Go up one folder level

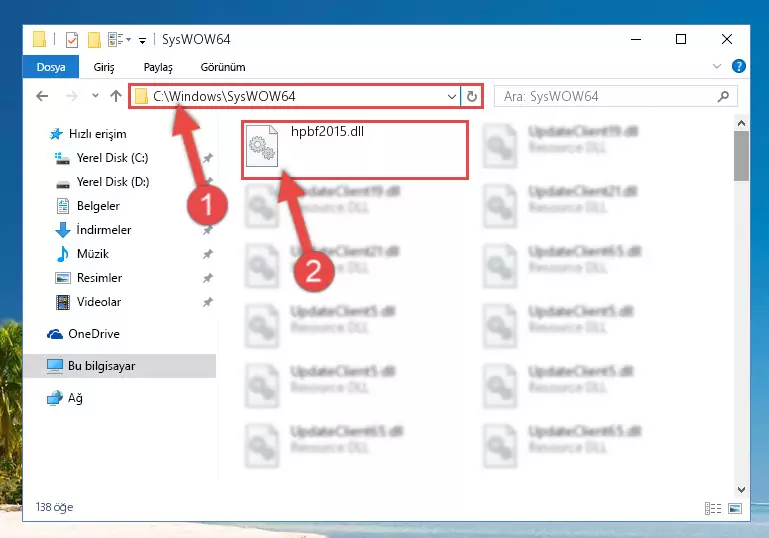coord(116,96)
